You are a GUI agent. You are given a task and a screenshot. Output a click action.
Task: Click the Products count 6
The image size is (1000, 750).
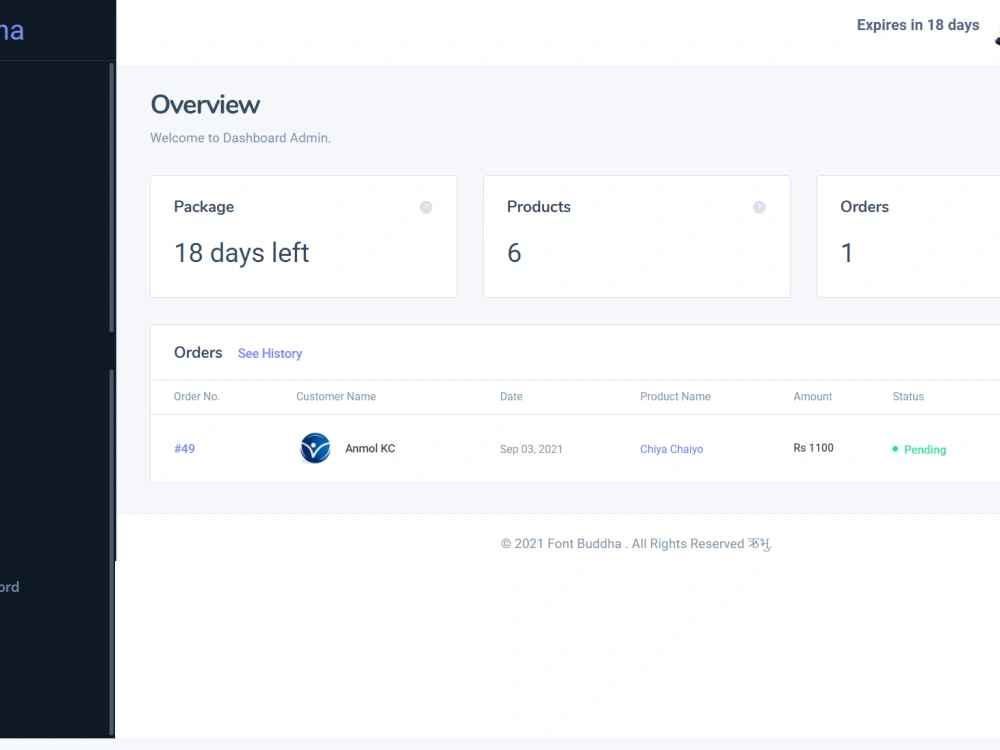point(514,253)
